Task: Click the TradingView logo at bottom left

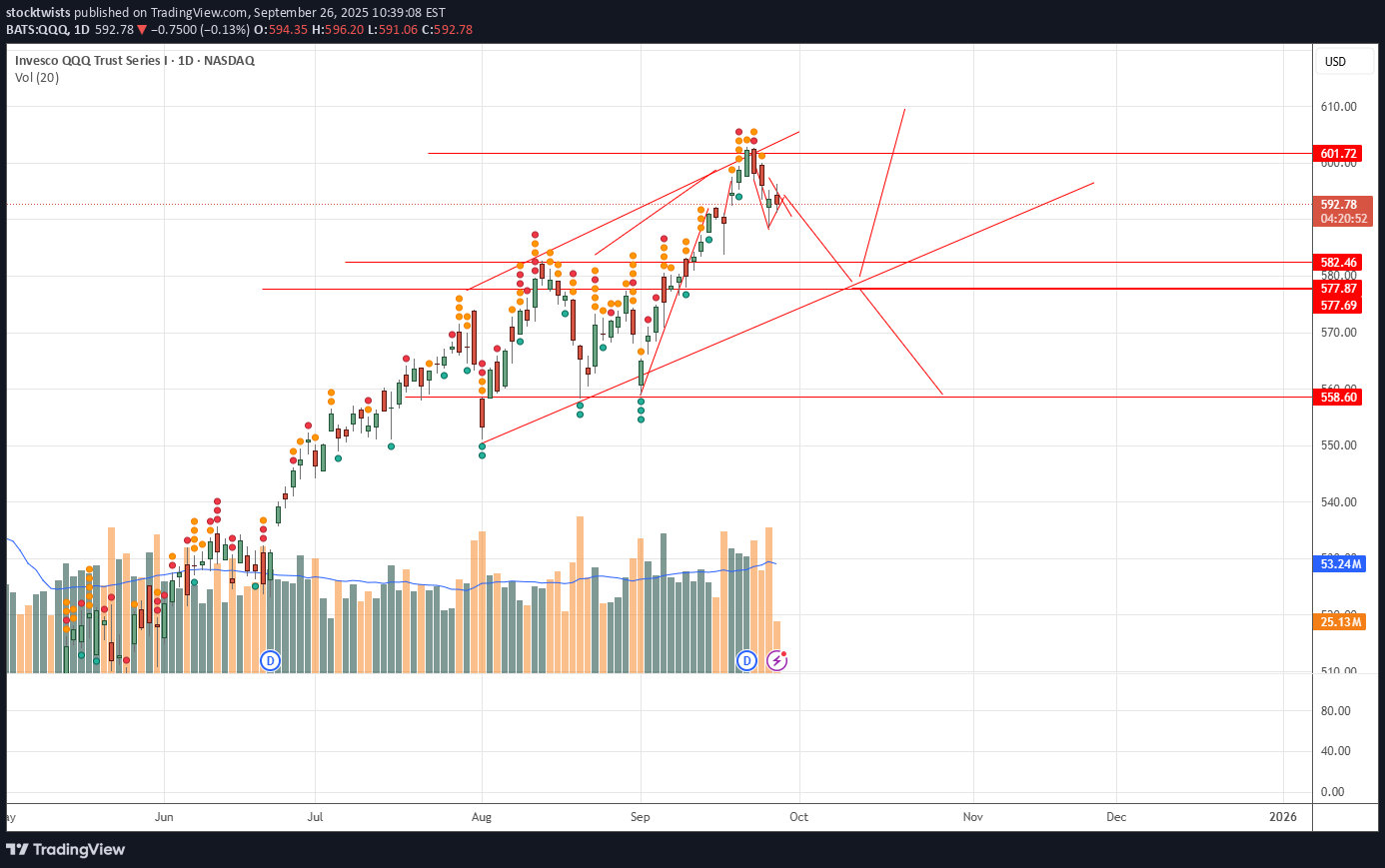Action: click(66, 849)
